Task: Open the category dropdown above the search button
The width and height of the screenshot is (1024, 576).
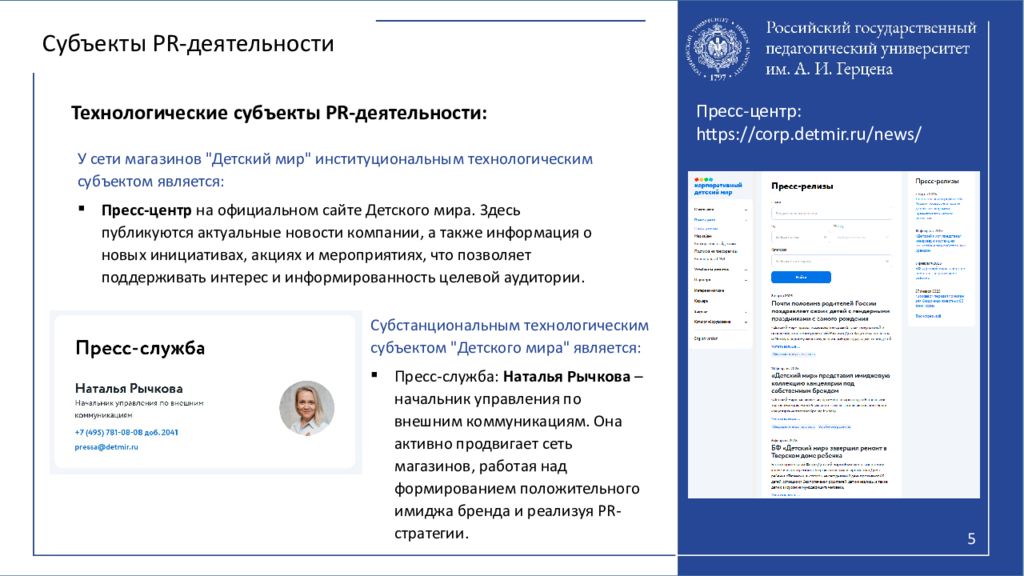Action: (x=831, y=261)
